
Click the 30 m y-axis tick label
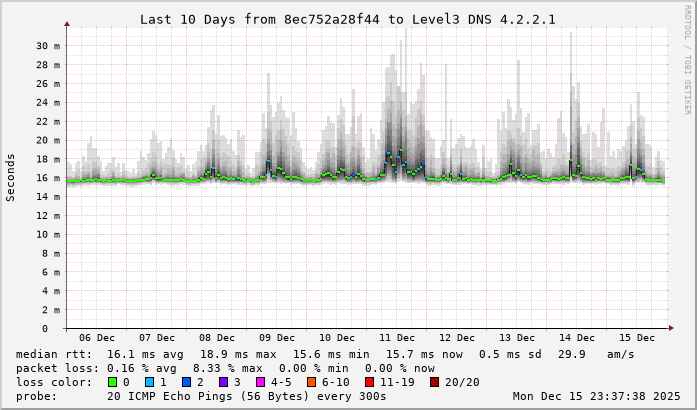point(48,46)
